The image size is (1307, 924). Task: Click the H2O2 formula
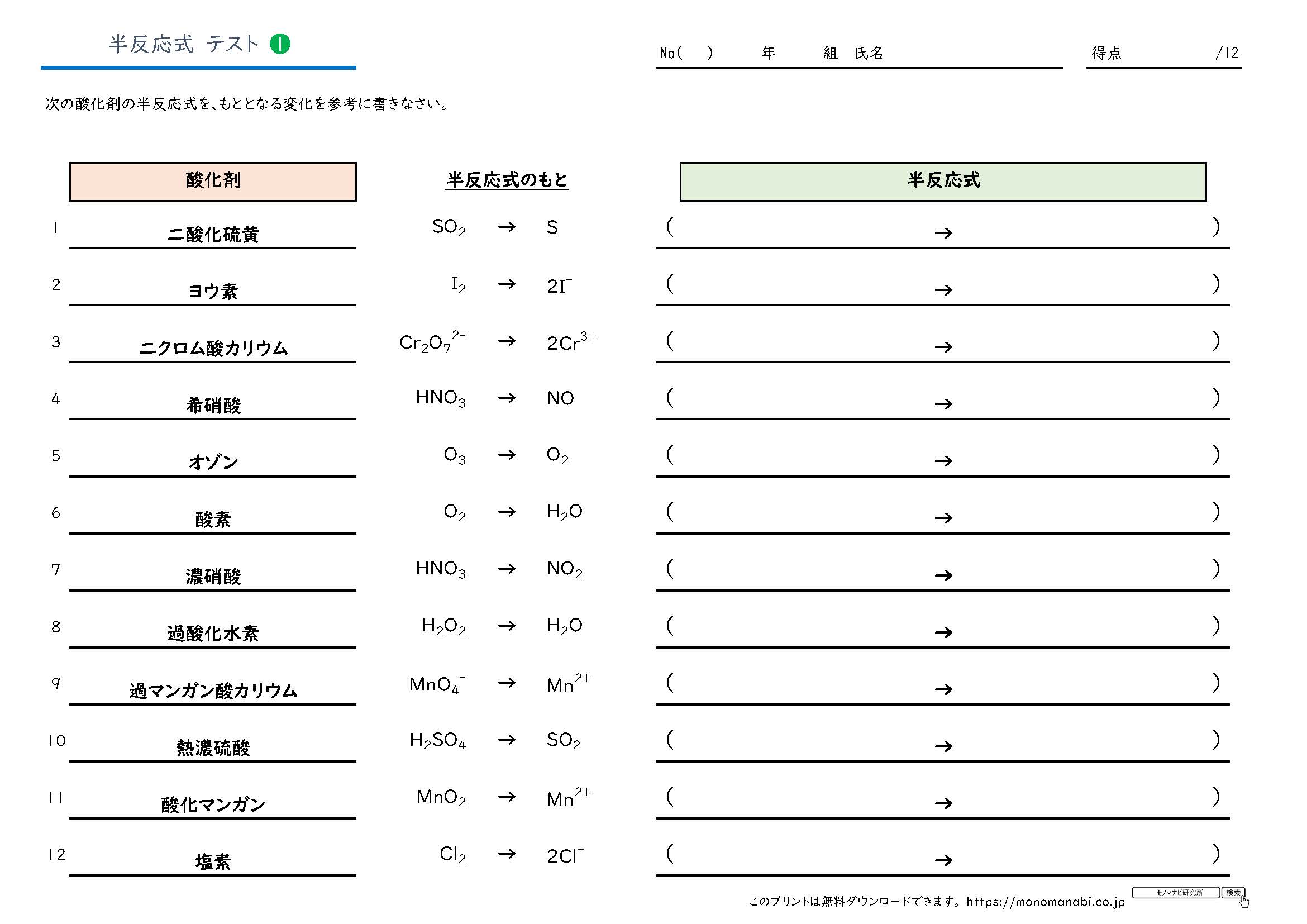[x=443, y=626]
